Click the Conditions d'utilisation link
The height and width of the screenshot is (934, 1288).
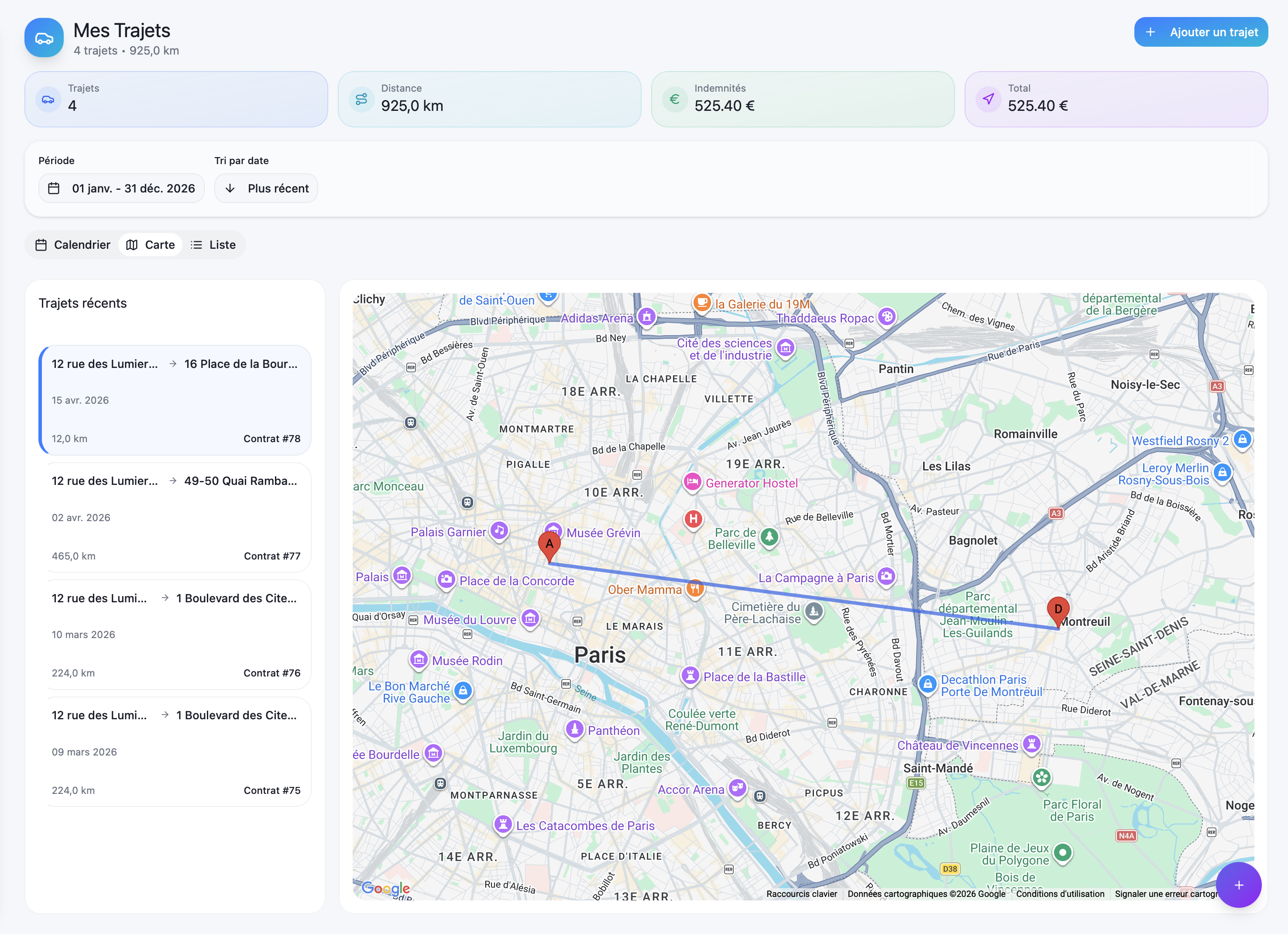(1060, 894)
